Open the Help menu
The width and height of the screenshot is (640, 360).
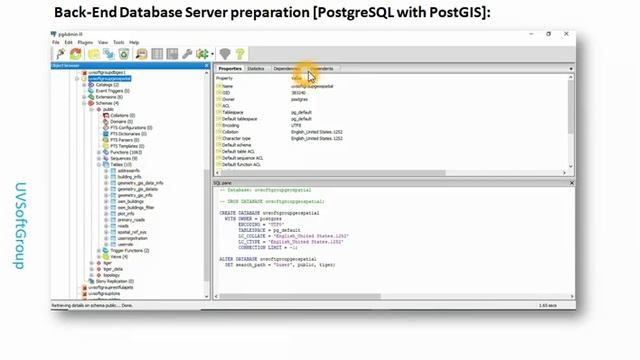[x=134, y=42]
